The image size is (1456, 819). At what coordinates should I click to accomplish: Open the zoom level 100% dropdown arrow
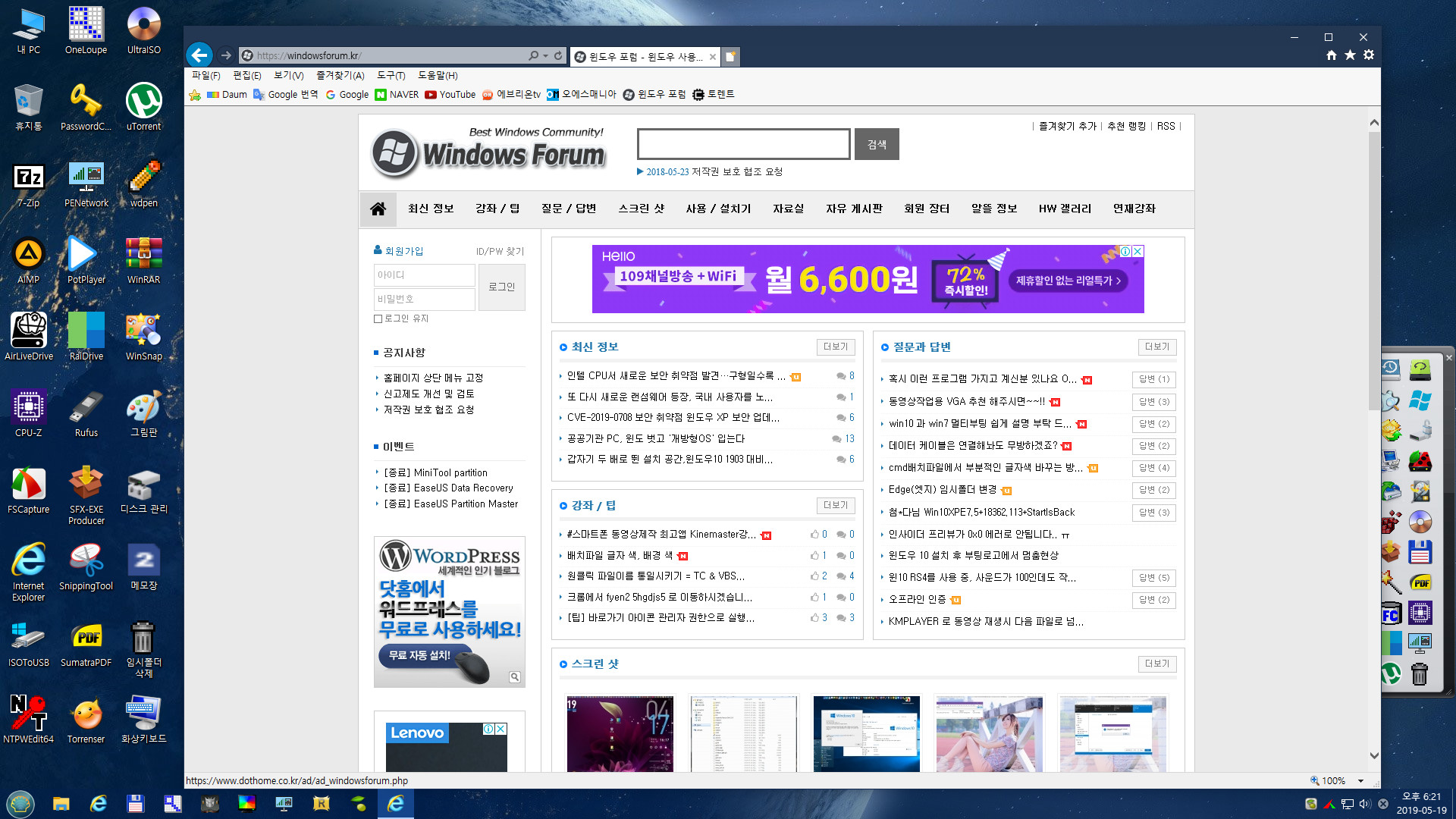pos(1361,781)
